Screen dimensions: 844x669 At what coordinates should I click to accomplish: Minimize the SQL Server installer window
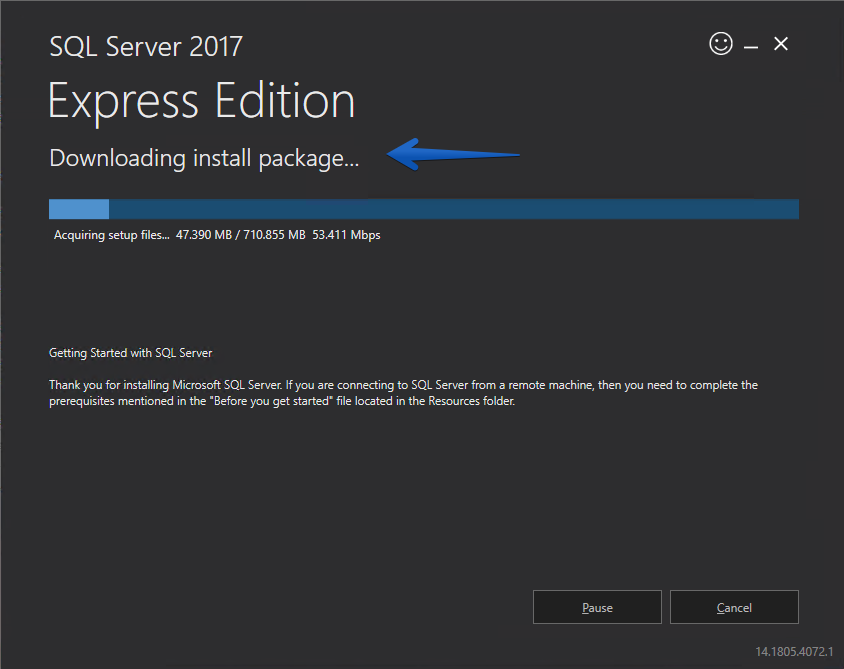click(751, 47)
